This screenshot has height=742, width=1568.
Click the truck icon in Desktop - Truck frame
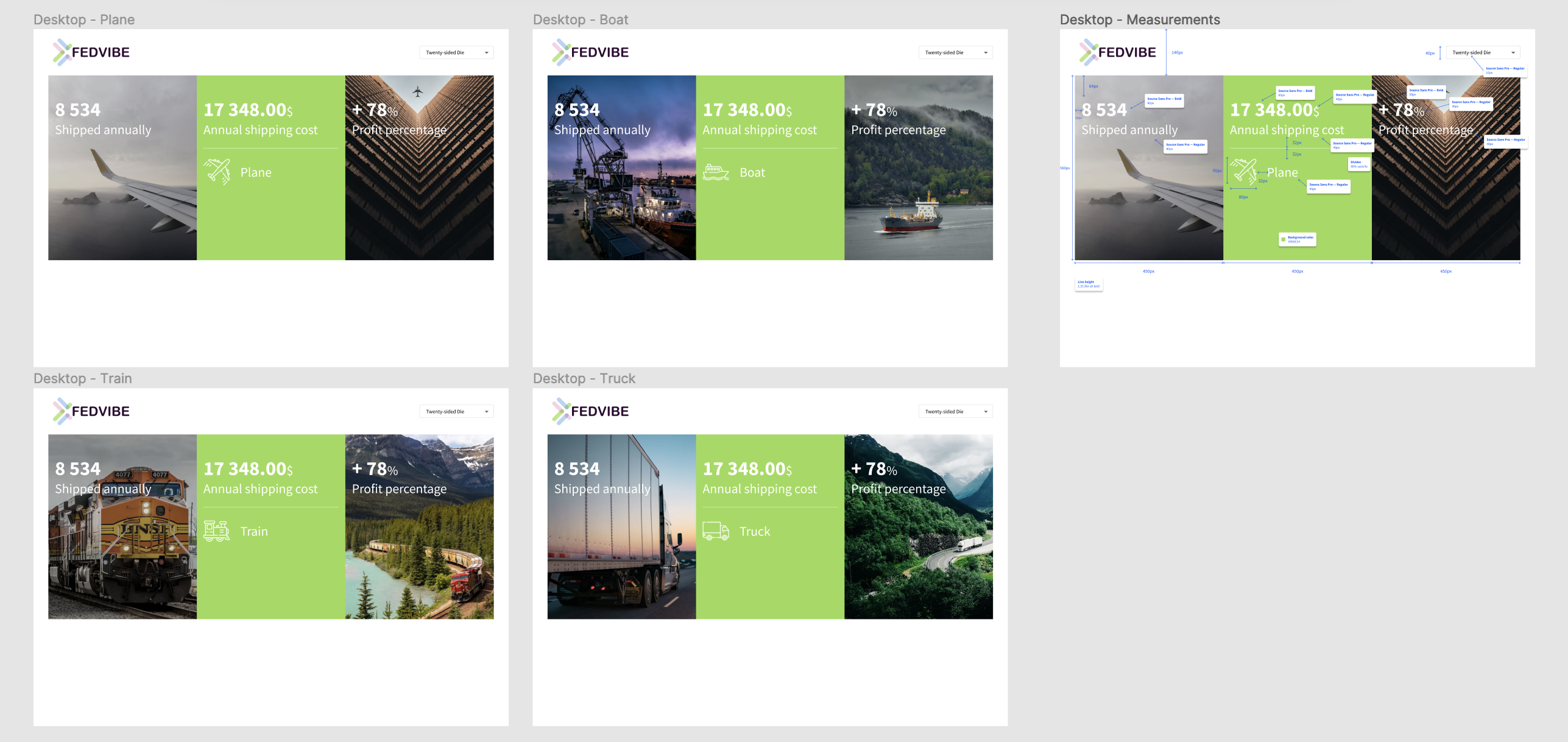(x=716, y=531)
